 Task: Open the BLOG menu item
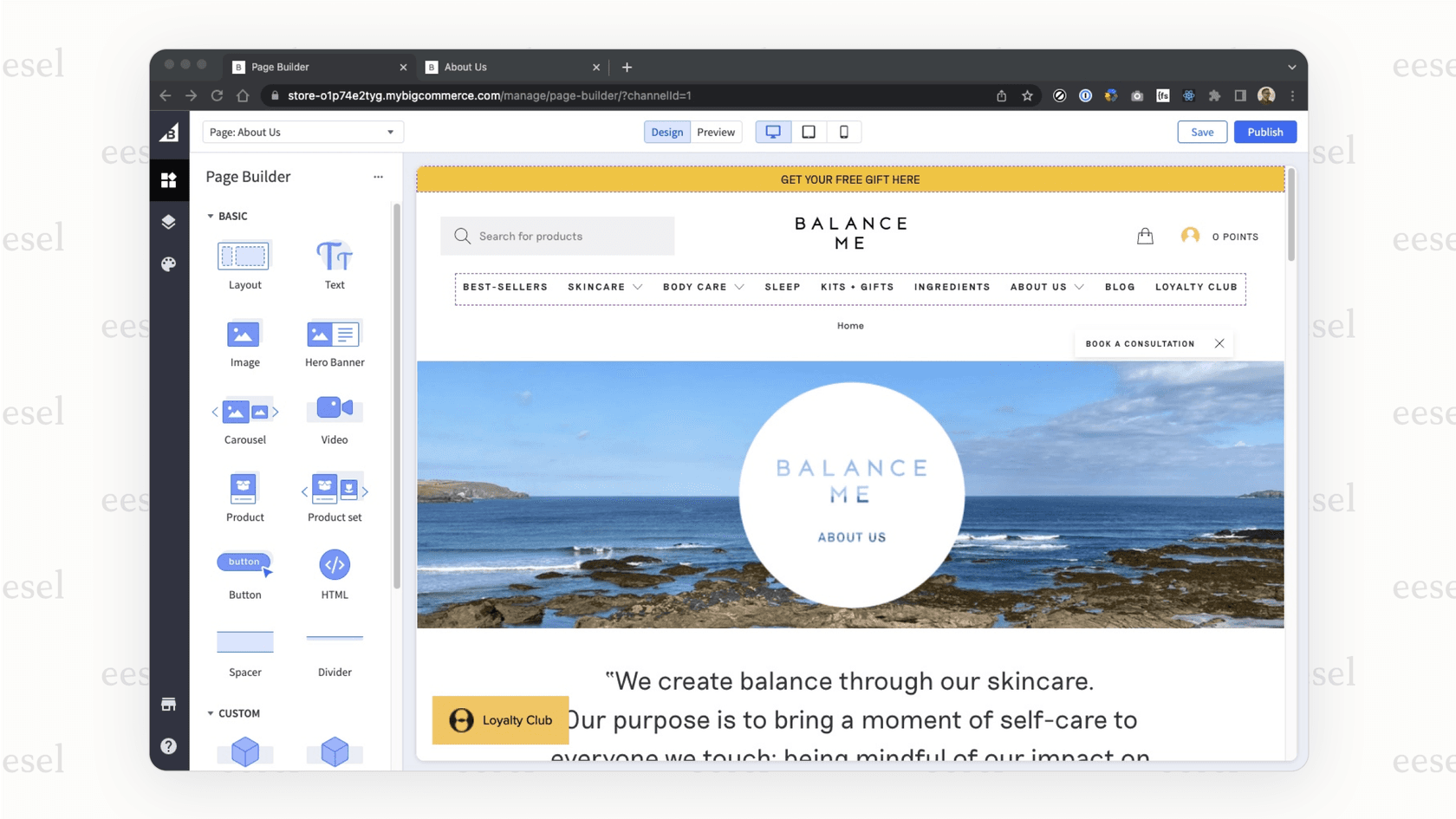click(x=1119, y=287)
